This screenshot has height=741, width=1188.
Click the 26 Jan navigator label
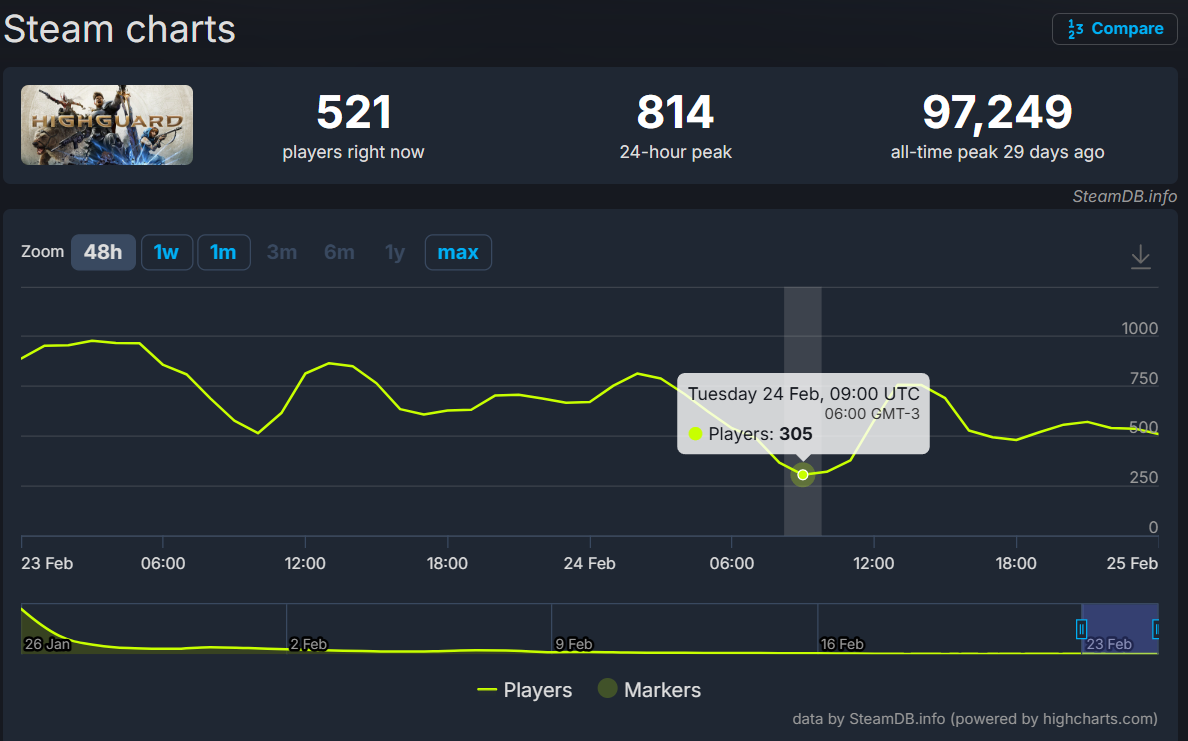click(47, 644)
